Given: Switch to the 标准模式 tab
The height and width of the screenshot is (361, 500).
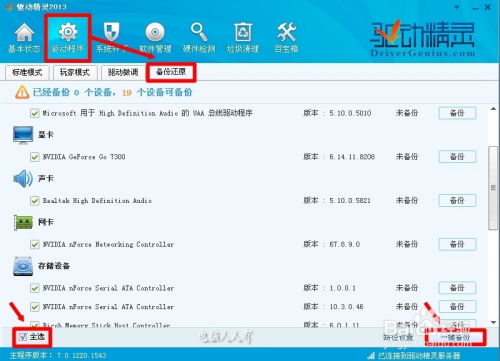Looking at the screenshot, I should pyautogui.click(x=27, y=72).
